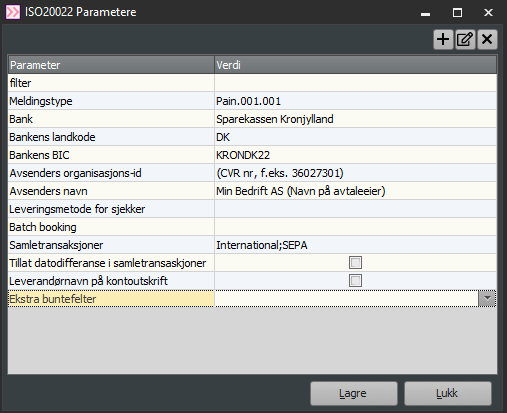Maximize the ISO20022 Parametere window
Viewport: 507px width, 413px height.
coord(457,13)
